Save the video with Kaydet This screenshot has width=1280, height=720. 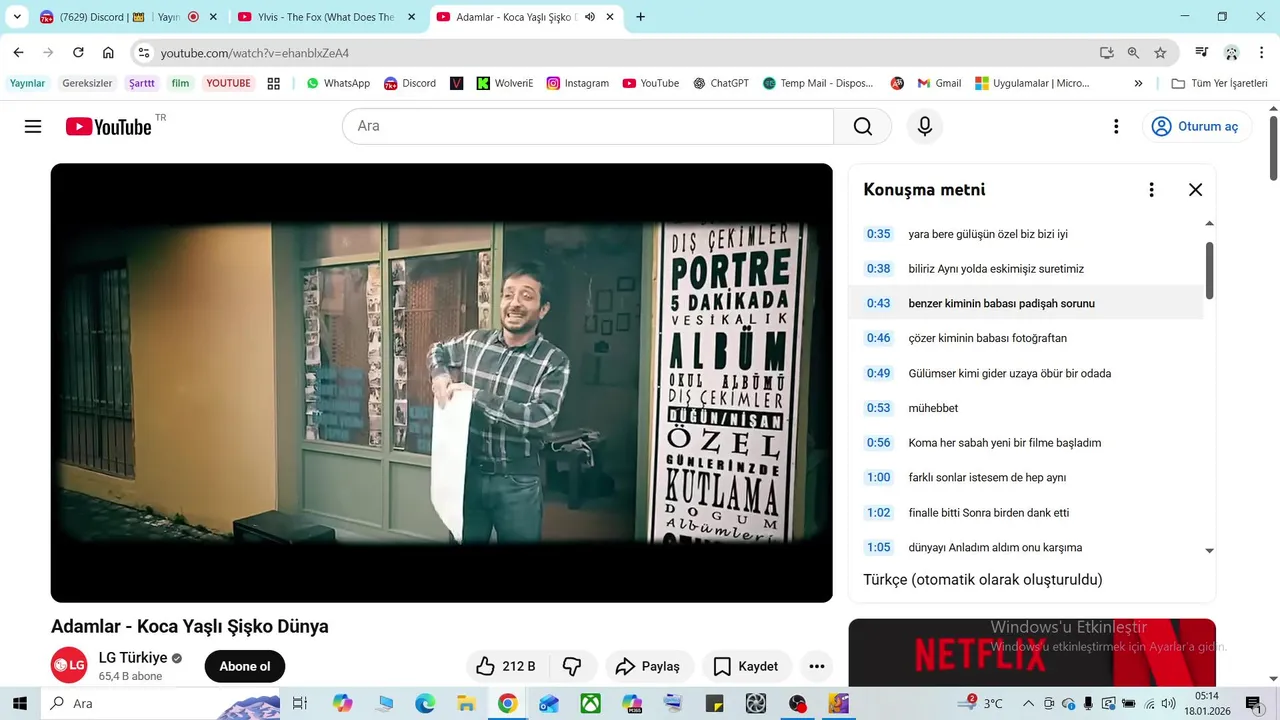click(x=747, y=666)
